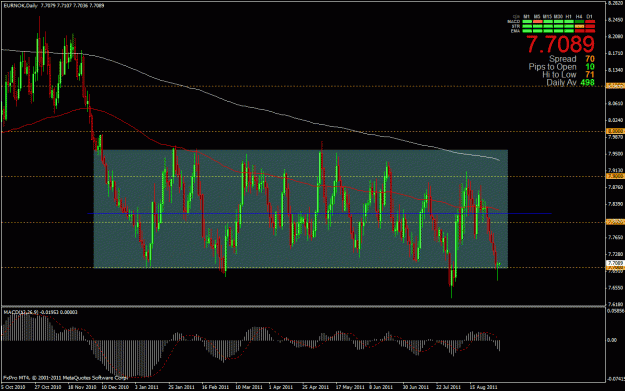Click the M15 column header

tap(548, 17)
